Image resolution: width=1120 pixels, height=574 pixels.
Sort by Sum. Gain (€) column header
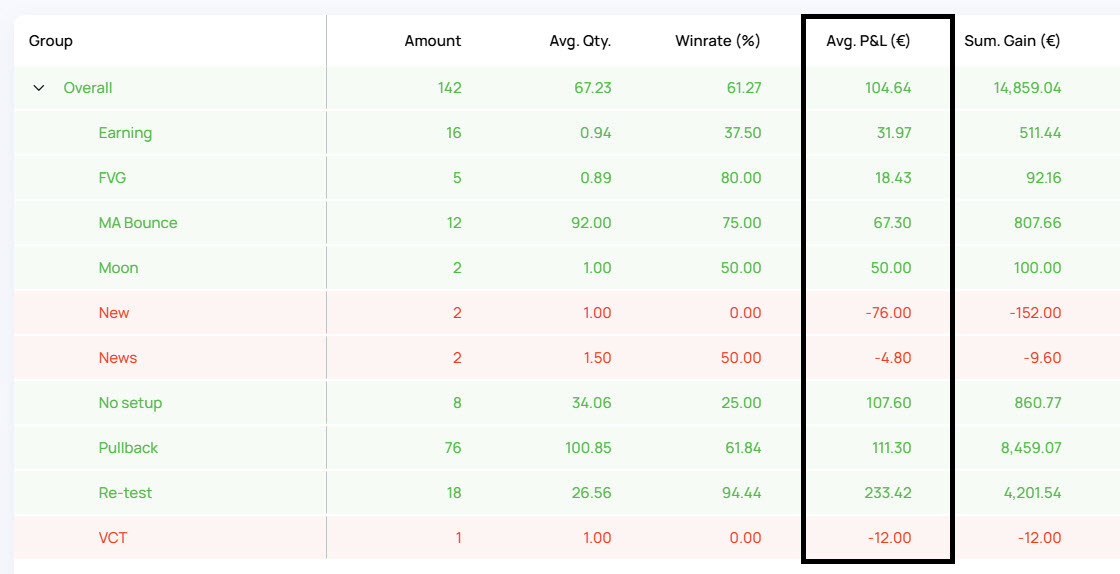[1012, 41]
